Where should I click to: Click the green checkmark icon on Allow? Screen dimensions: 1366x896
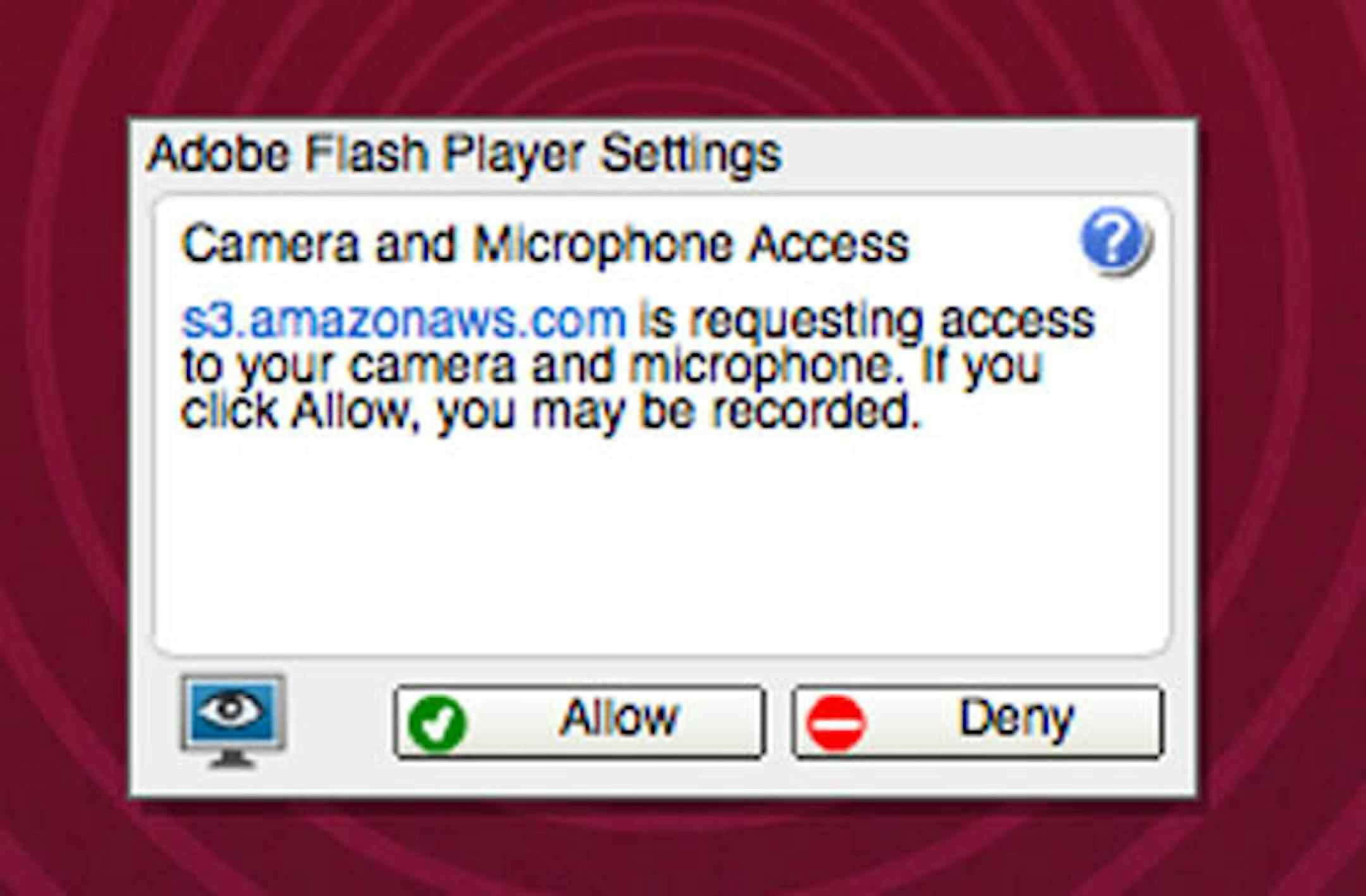point(436,723)
